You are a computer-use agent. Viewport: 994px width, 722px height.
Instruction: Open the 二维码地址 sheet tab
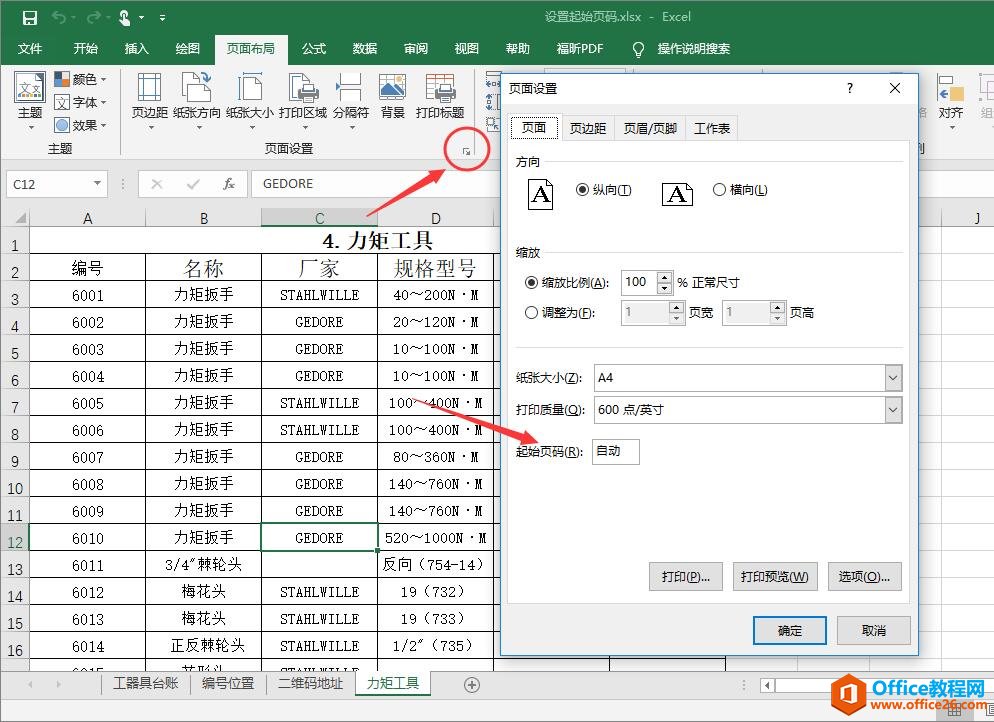[310, 683]
